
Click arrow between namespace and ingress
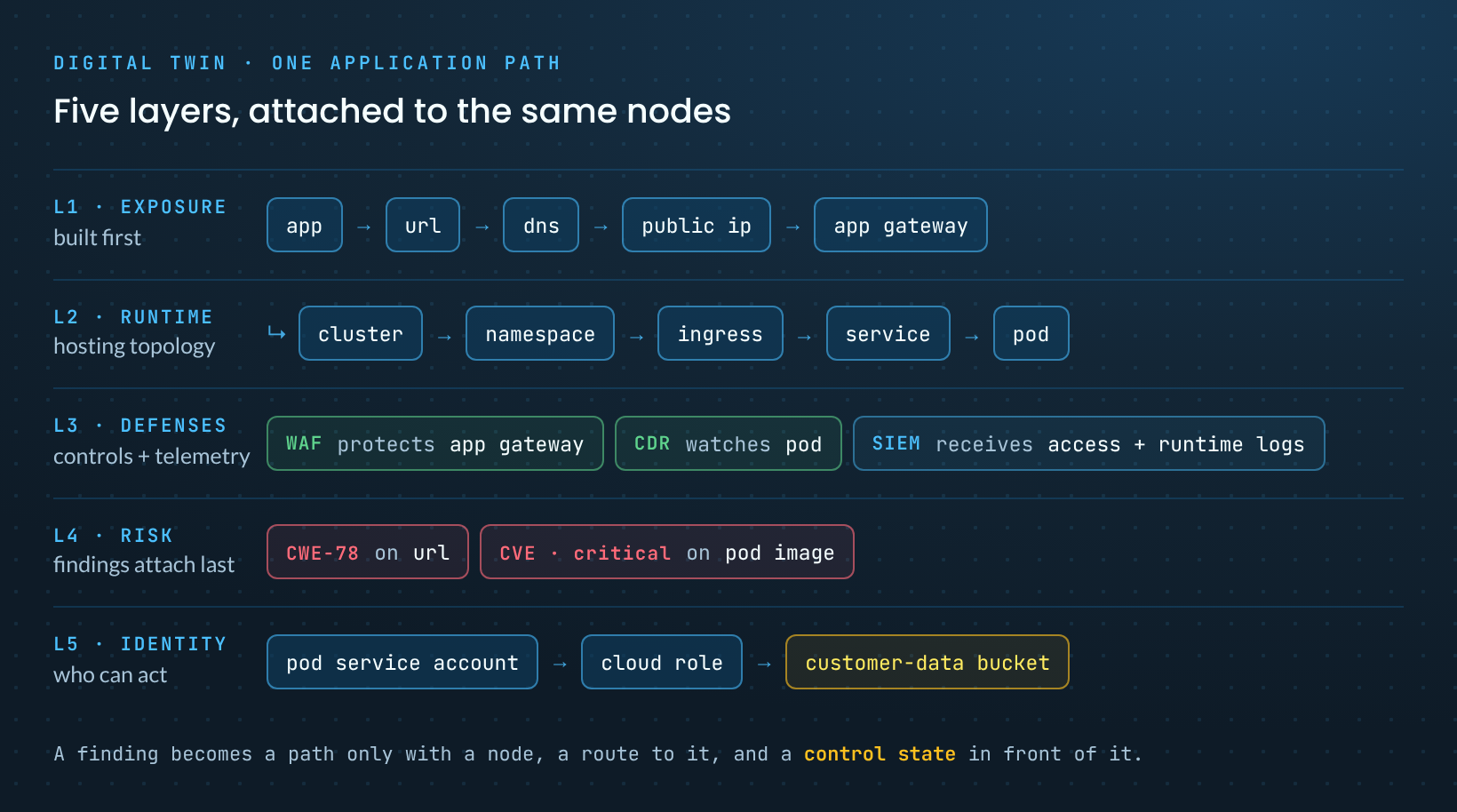point(637,338)
